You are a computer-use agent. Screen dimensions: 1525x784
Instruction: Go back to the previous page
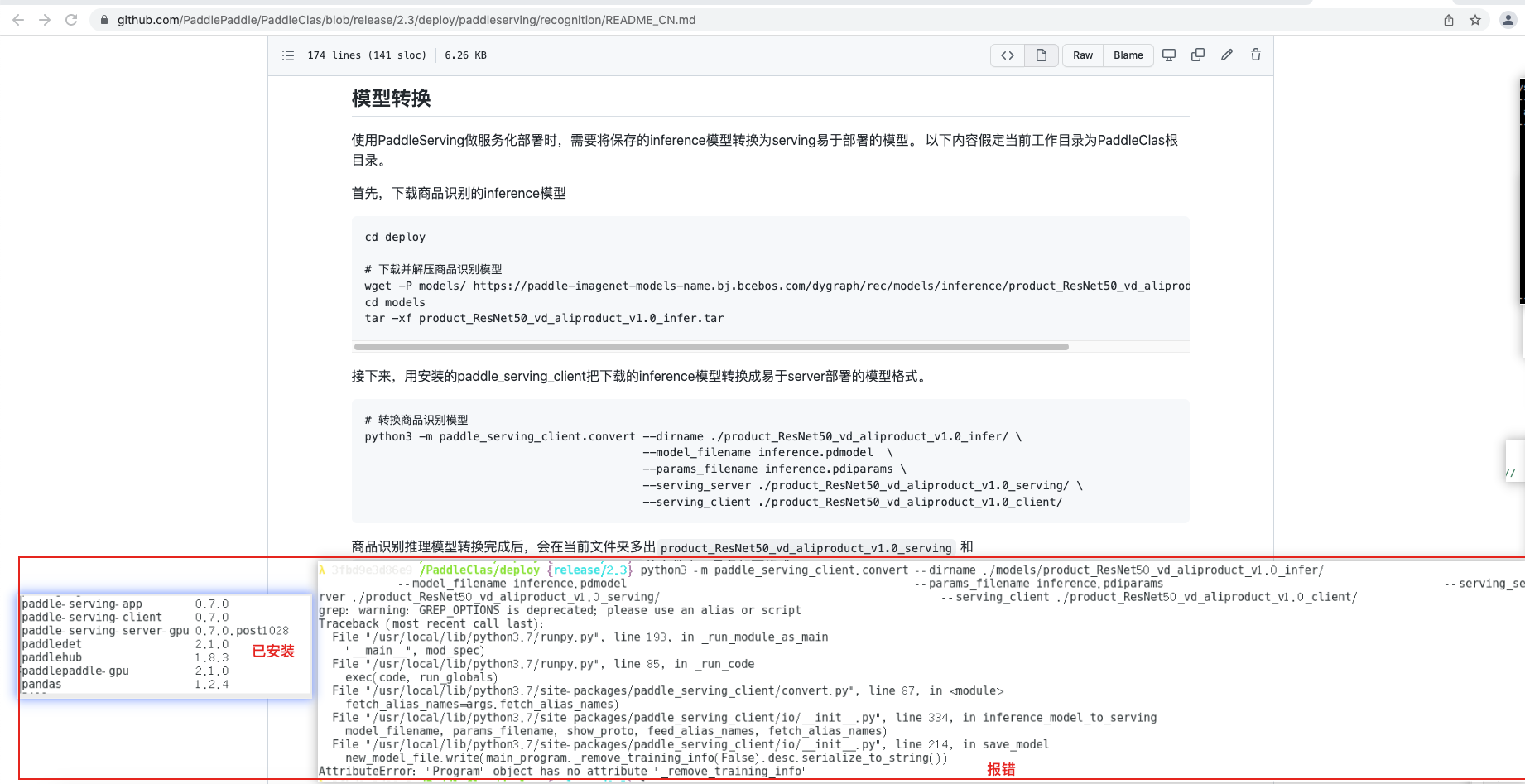tap(17, 19)
